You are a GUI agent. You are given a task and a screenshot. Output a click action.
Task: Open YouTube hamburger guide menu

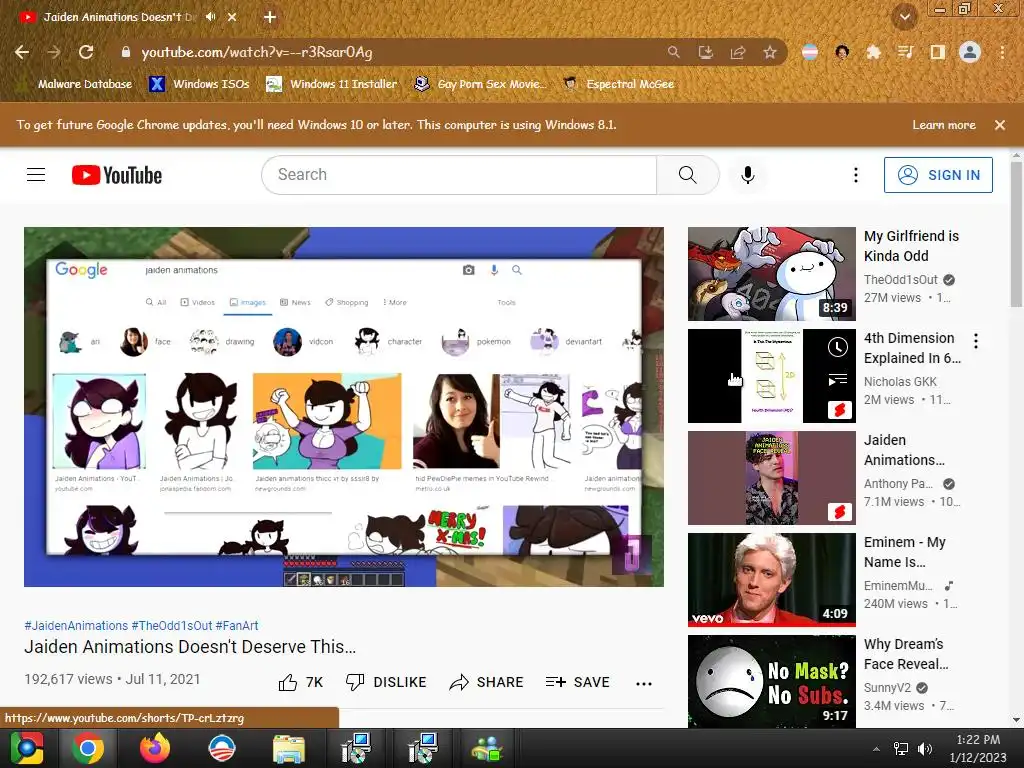(36, 175)
